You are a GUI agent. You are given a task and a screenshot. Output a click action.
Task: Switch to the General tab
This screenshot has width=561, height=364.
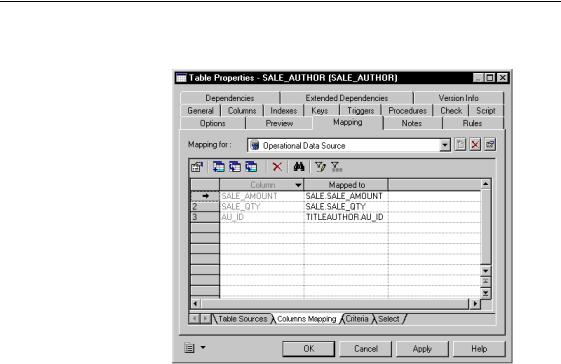click(200, 111)
